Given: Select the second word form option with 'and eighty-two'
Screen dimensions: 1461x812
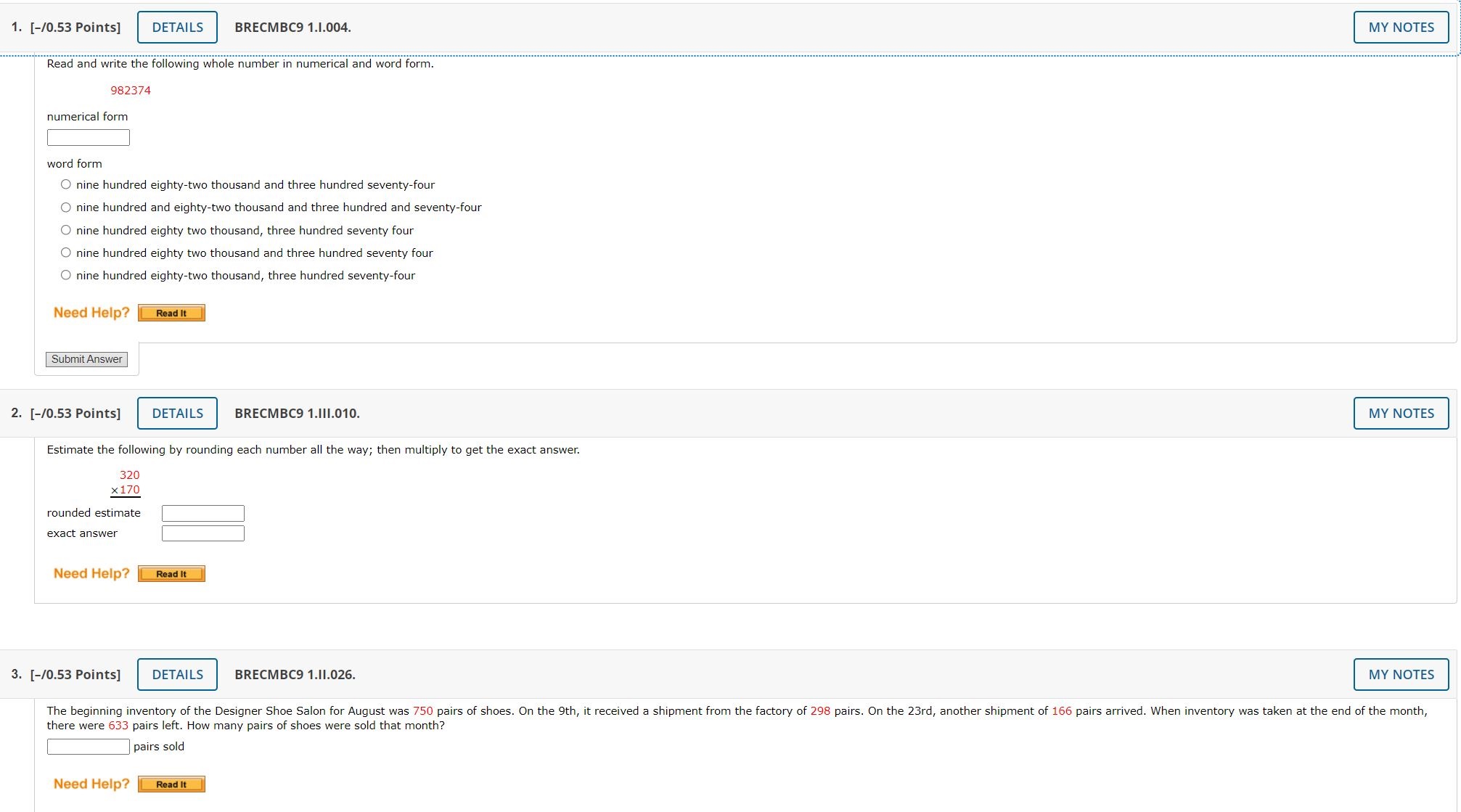Looking at the screenshot, I should 66,208.
